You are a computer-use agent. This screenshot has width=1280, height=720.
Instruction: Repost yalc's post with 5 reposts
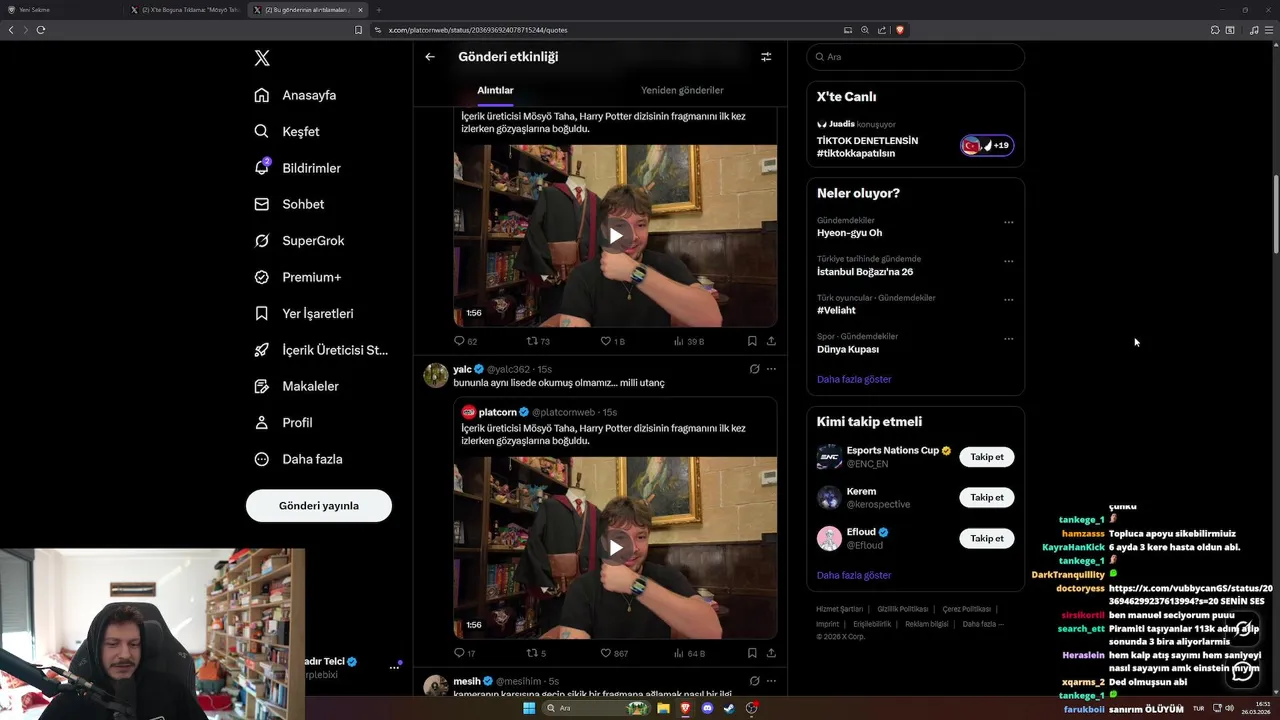[536, 653]
